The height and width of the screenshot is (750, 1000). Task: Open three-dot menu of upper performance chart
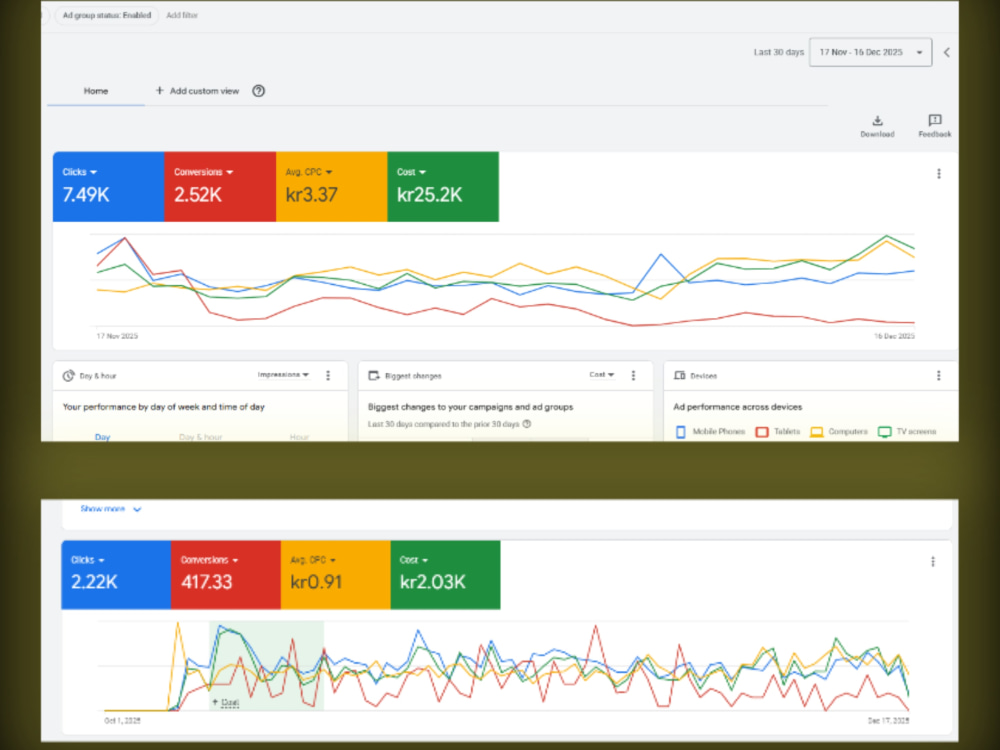pyautogui.click(x=939, y=173)
